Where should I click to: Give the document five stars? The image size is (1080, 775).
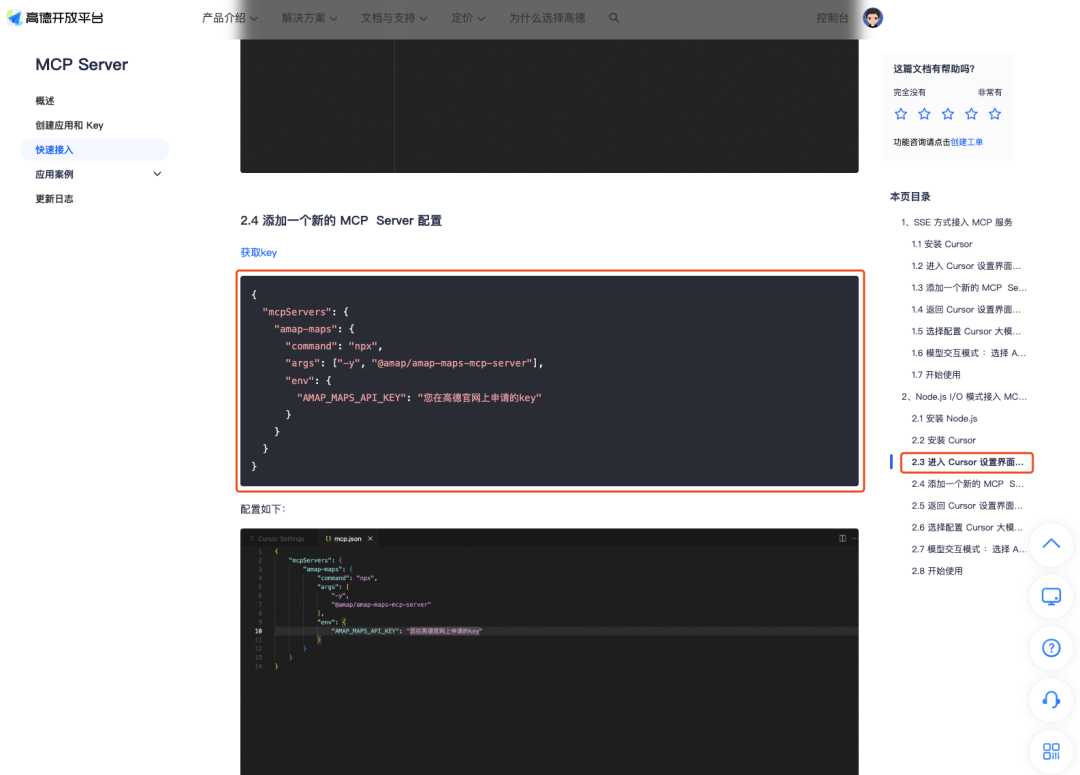click(994, 114)
